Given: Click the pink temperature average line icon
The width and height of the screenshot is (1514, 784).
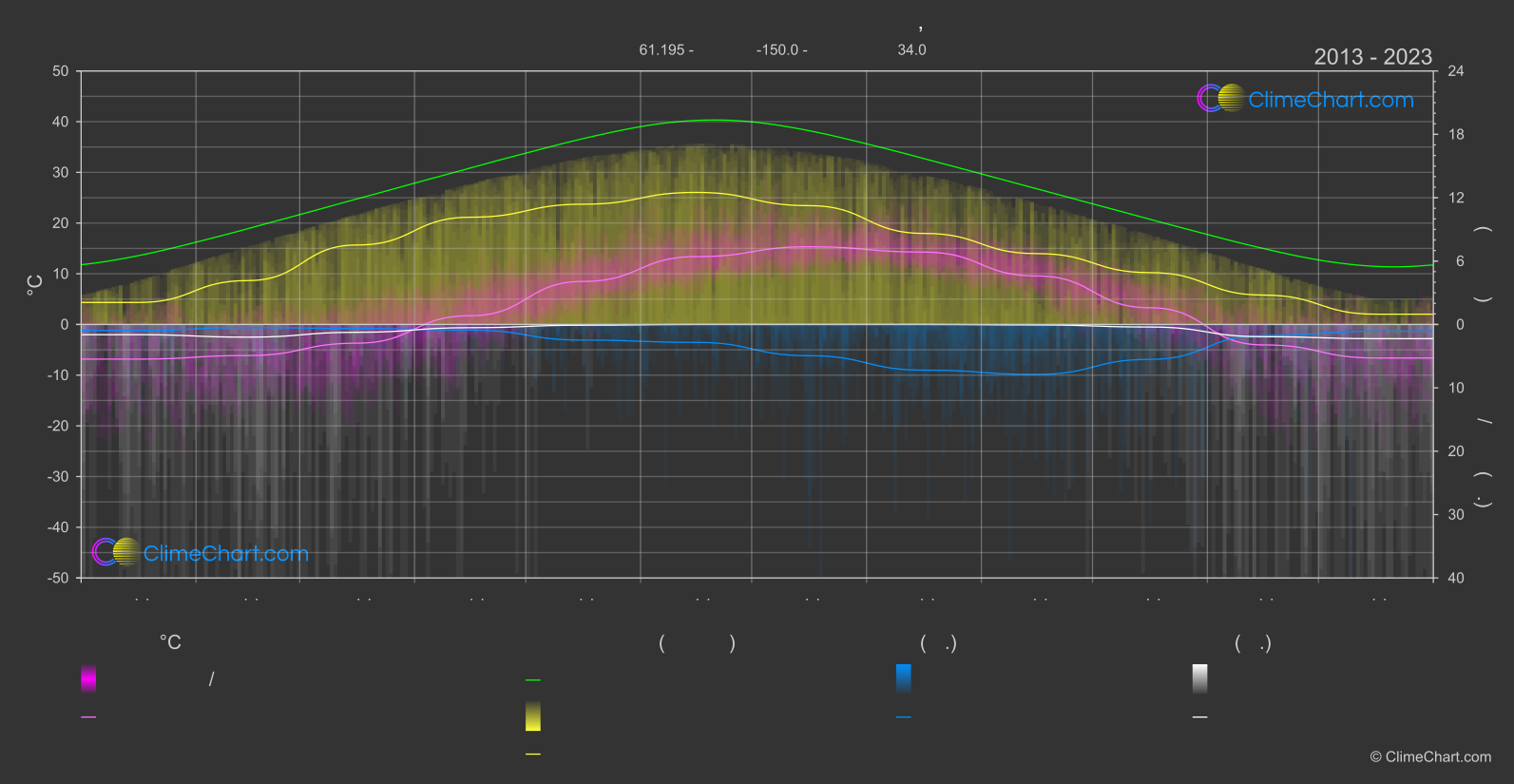Looking at the screenshot, I should coord(88,717).
